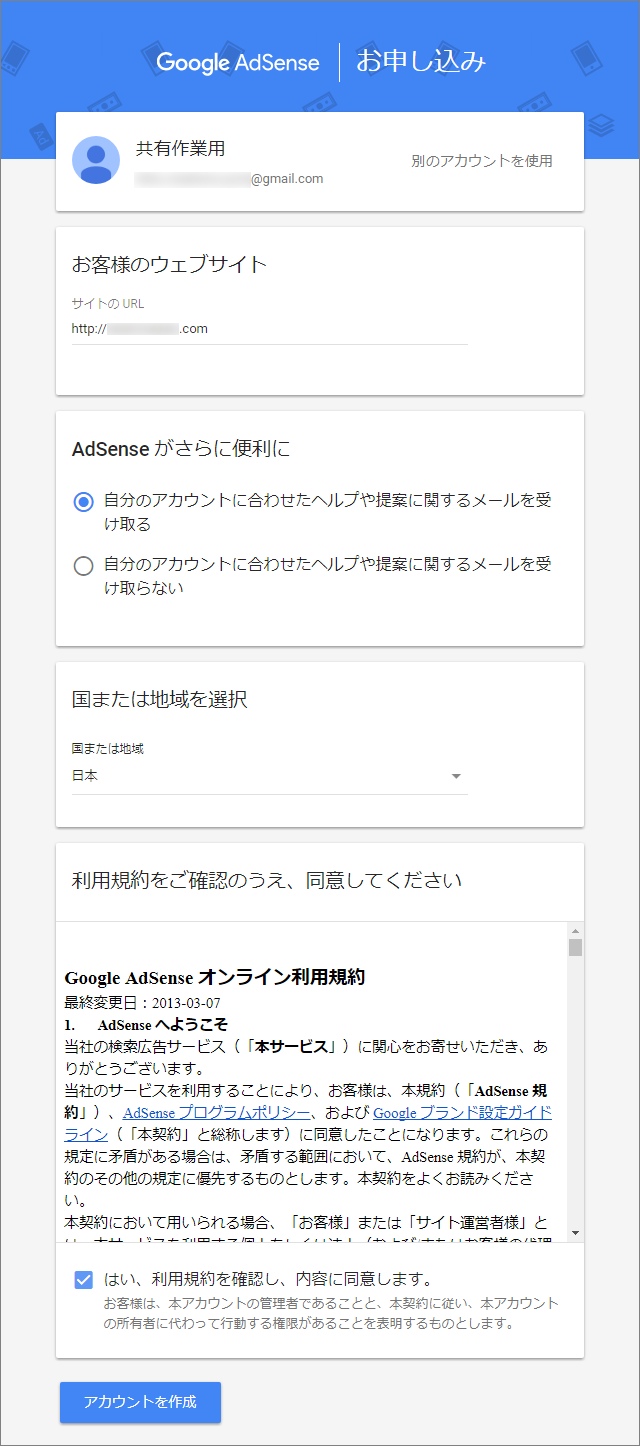Click scrollbar up arrow in terms box

click(x=575, y=930)
